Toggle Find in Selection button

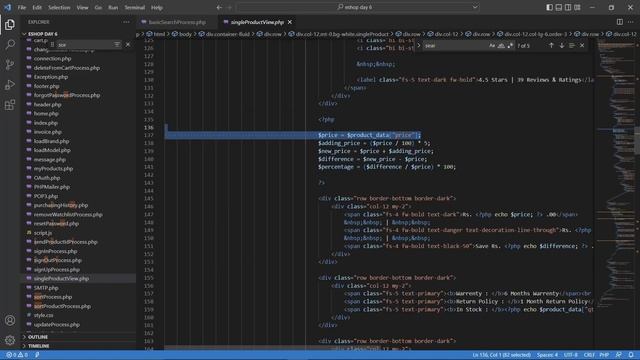(x=572, y=46)
